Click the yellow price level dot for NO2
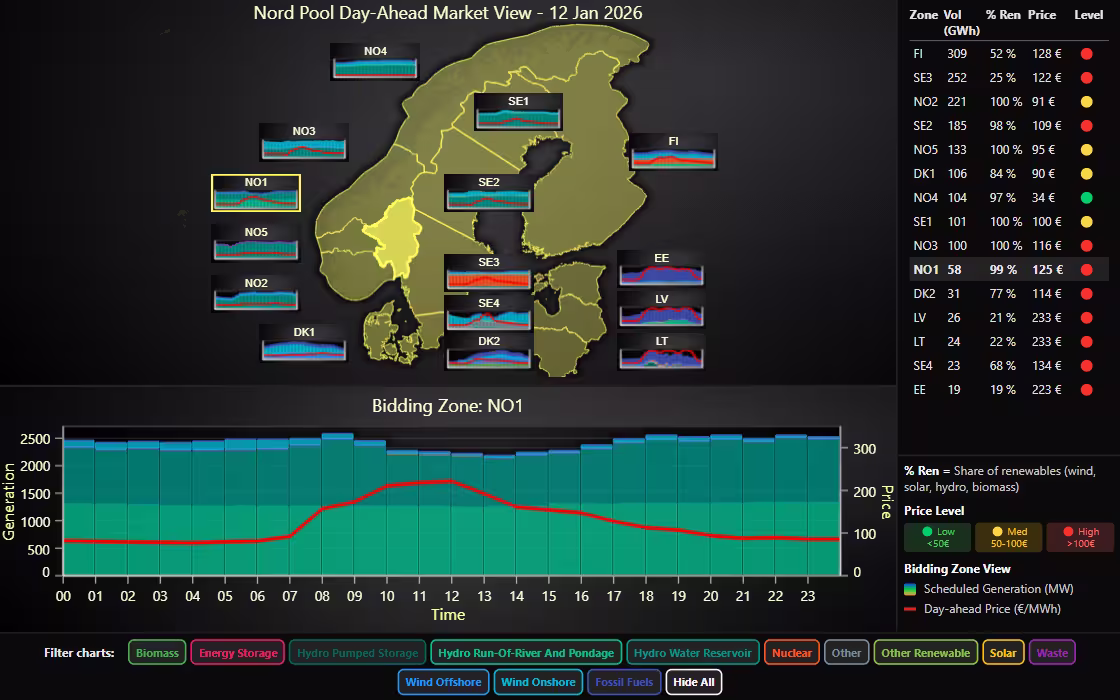The width and height of the screenshot is (1120, 700). pyautogui.click(x=1086, y=102)
